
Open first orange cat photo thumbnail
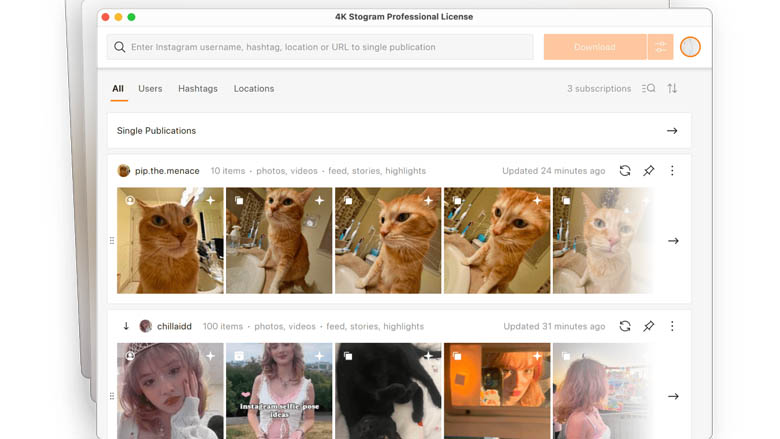coord(170,241)
